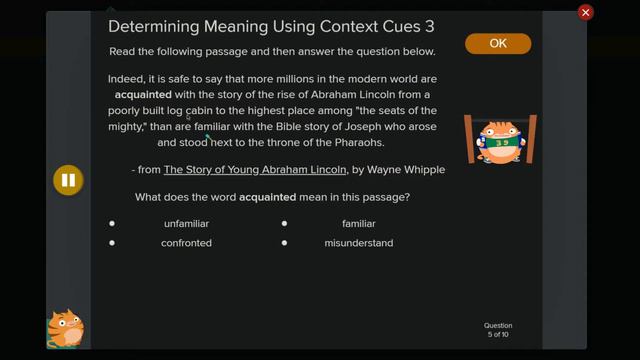Viewport: 640px width, 360px height.
Task: Close the quiz with red X icon
Action: click(585, 13)
